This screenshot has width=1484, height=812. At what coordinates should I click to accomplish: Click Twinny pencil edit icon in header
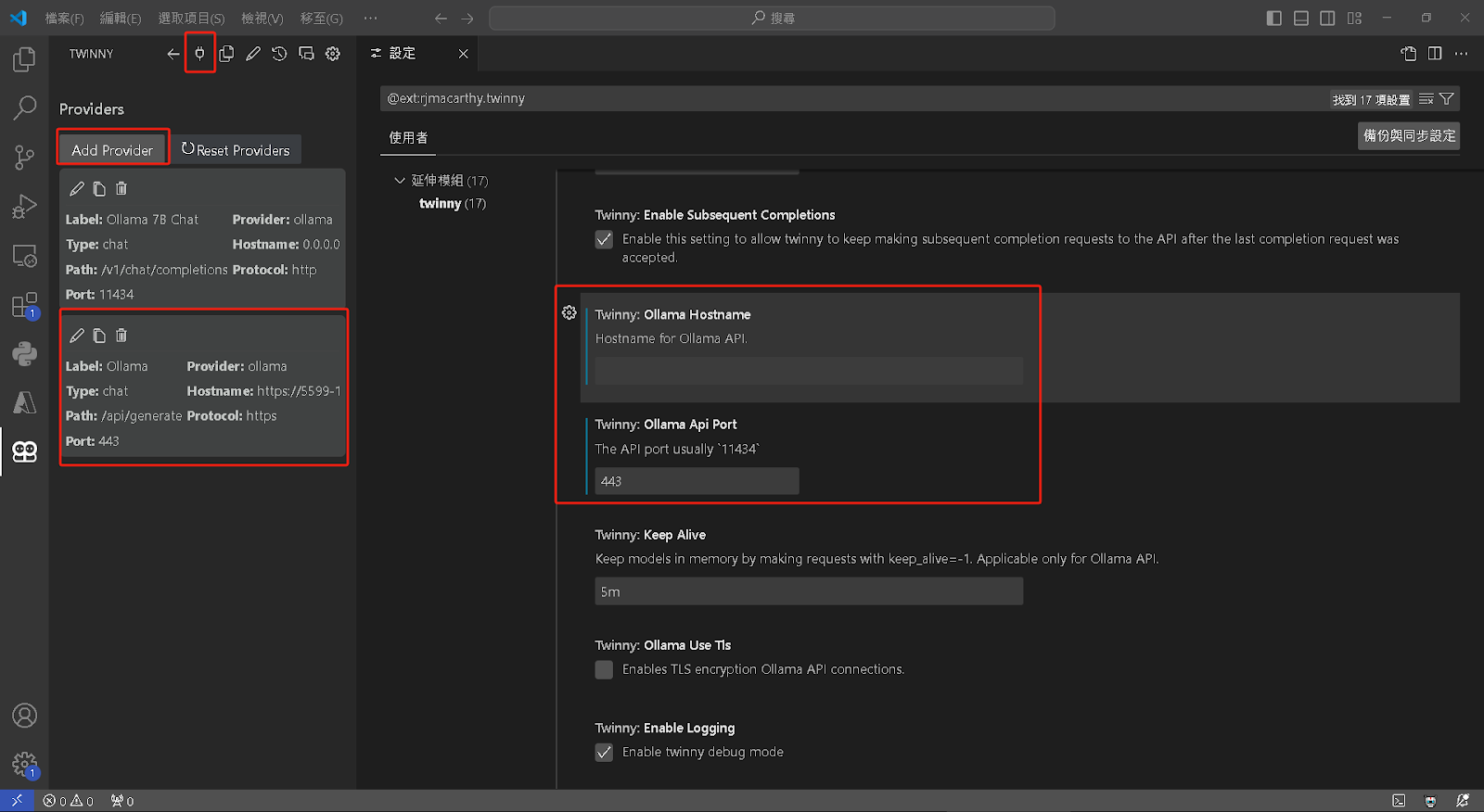pyautogui.click(x=253, y=54)
